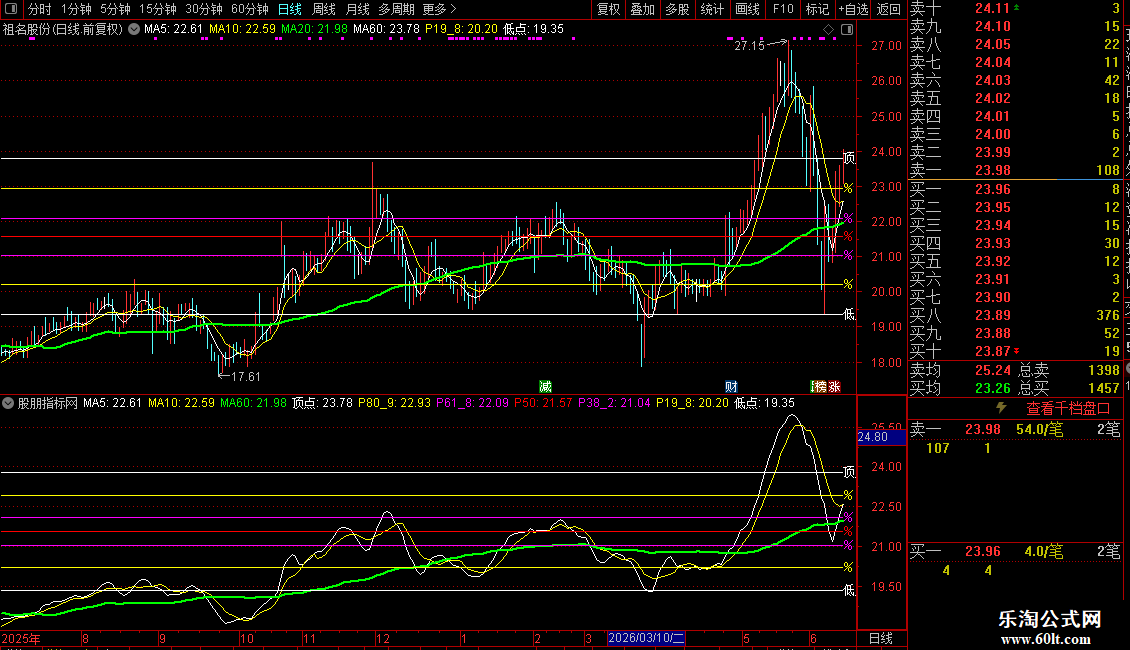Click the P80_9: 22.93 indicator value
Screen dimensions: 1130x650
click(x=394, y=403)
